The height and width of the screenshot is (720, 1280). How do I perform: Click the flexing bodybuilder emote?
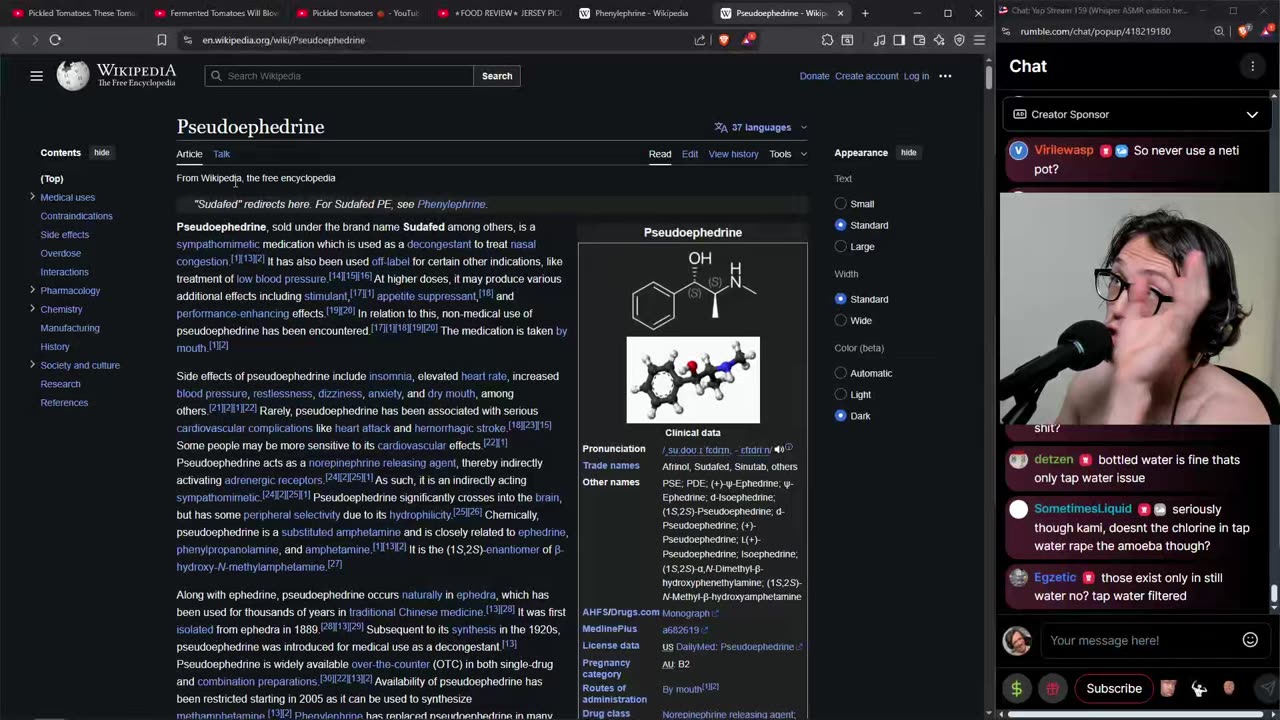coord(1199,688)
